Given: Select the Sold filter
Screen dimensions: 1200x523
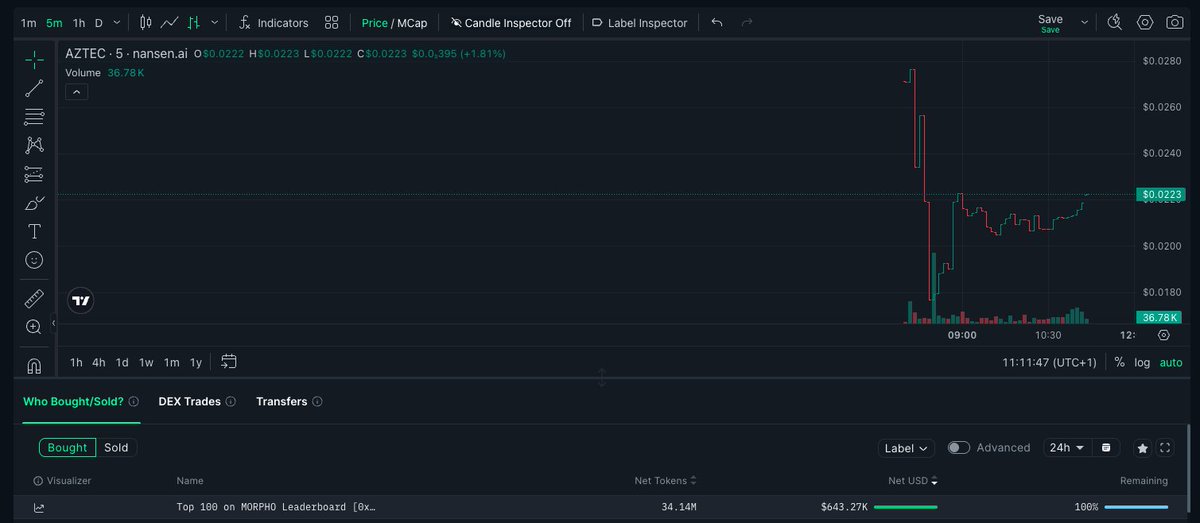Looking at the screenshot, I should coord(116,448).
